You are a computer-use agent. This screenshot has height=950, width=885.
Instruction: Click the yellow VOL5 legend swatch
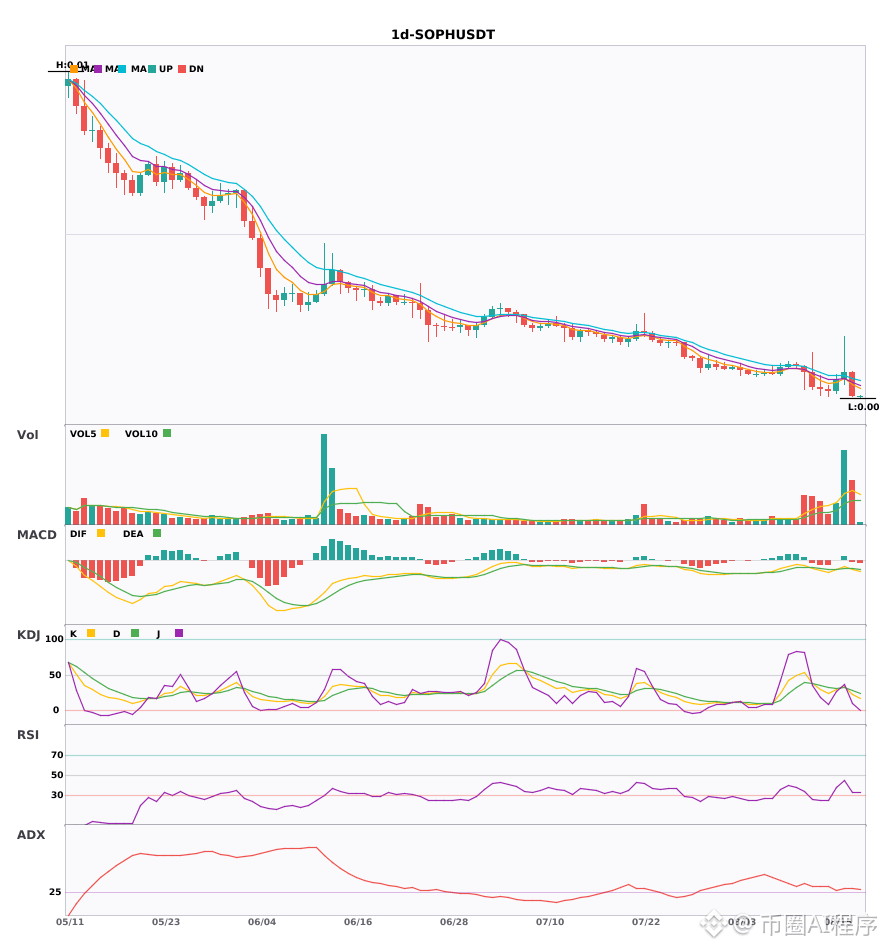105,433
